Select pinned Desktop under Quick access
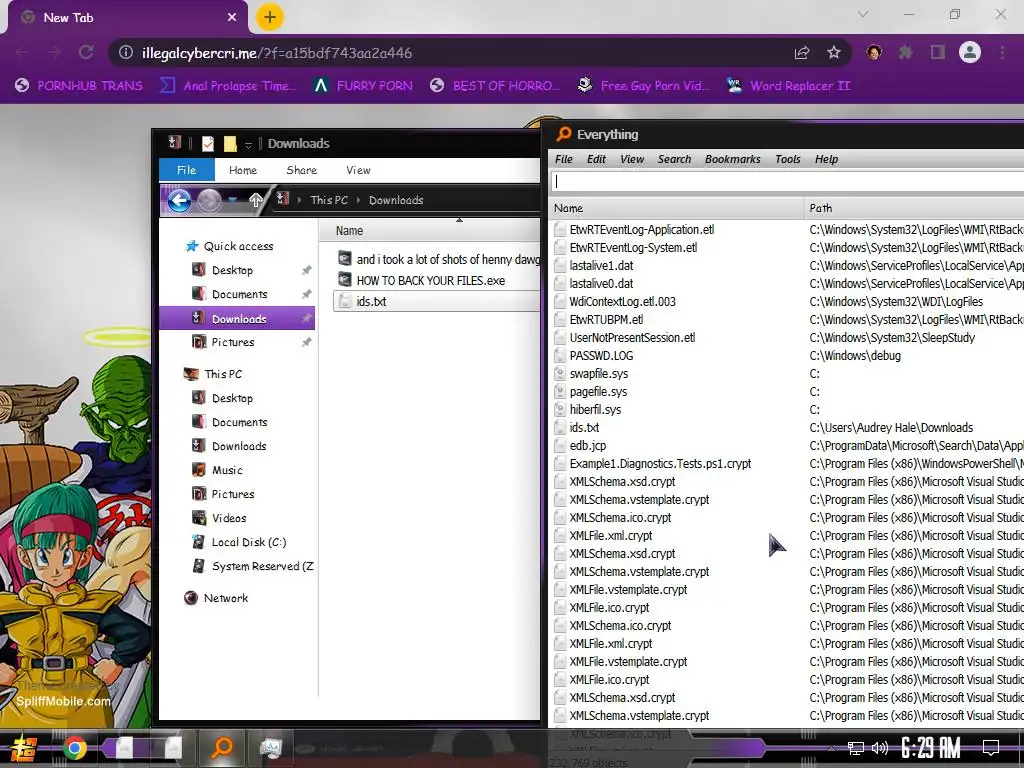This screenshot has height=768, width=1024. 232,270
